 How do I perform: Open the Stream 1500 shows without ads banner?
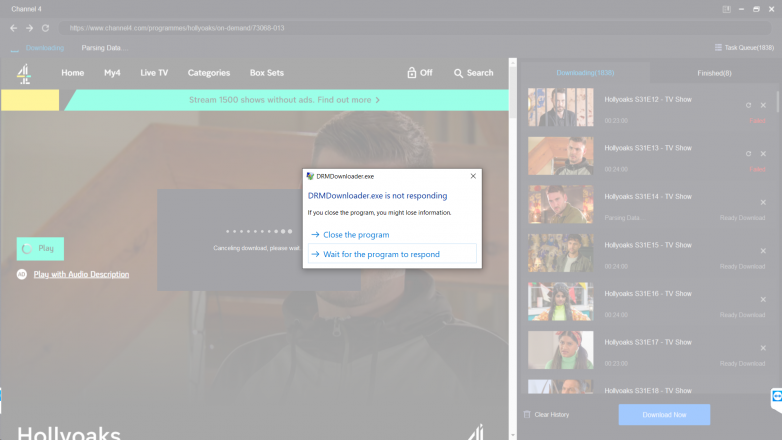[x=284, y=100]
